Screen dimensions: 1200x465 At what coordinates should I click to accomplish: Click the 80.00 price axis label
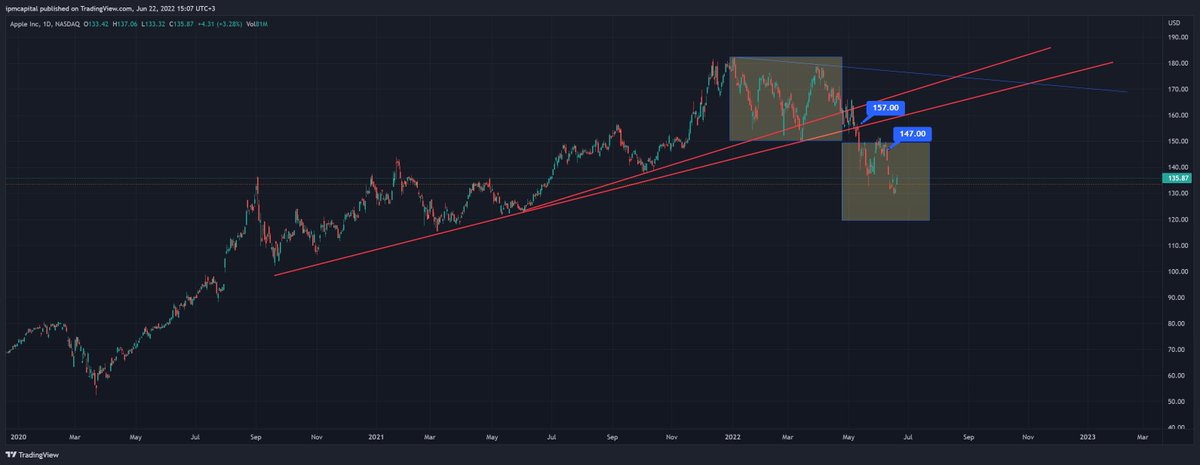pyautogui.click(x=1177, y=324)
